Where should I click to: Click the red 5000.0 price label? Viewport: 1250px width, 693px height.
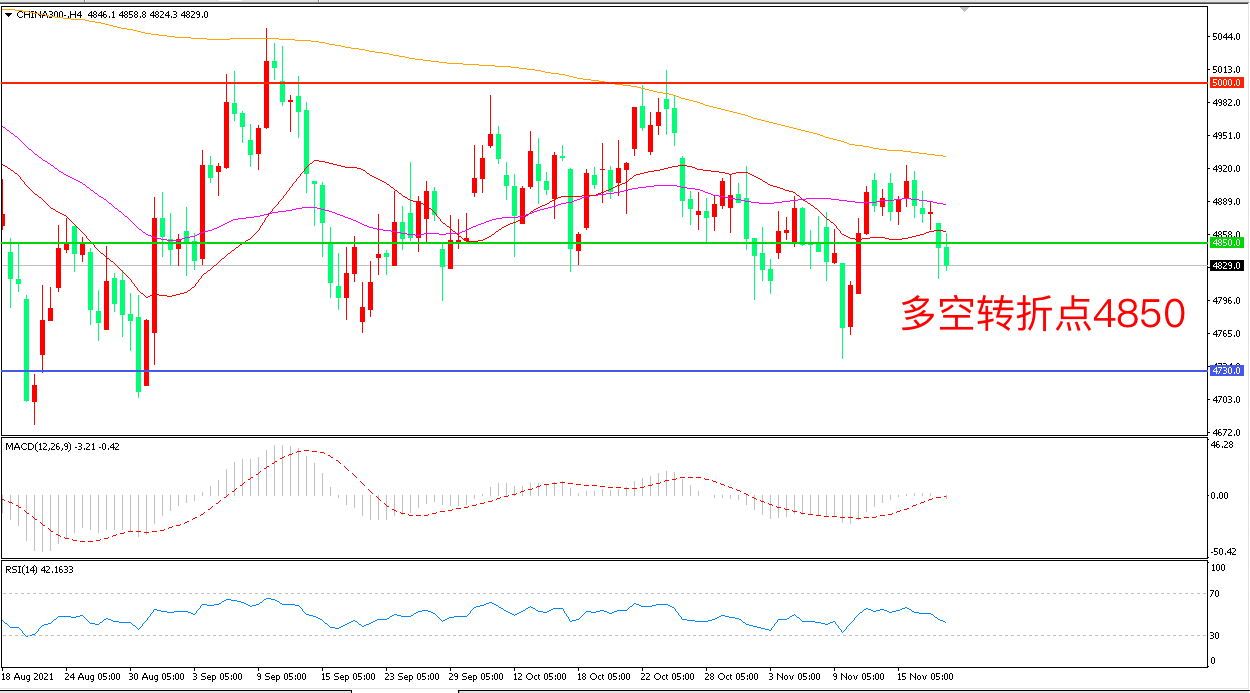pos(1225,83)
